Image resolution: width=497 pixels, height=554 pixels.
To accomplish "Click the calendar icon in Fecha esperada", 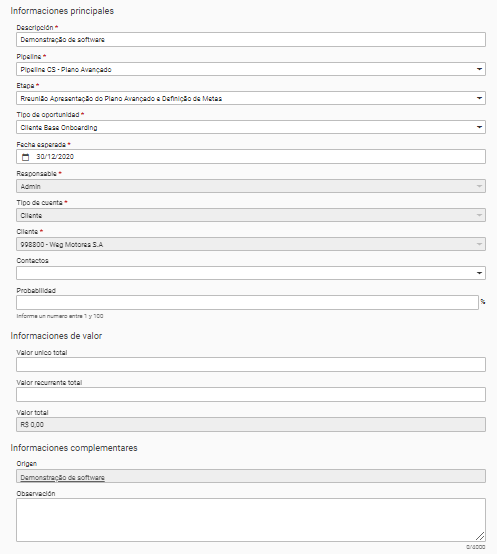I will click(x=26, y=157).
